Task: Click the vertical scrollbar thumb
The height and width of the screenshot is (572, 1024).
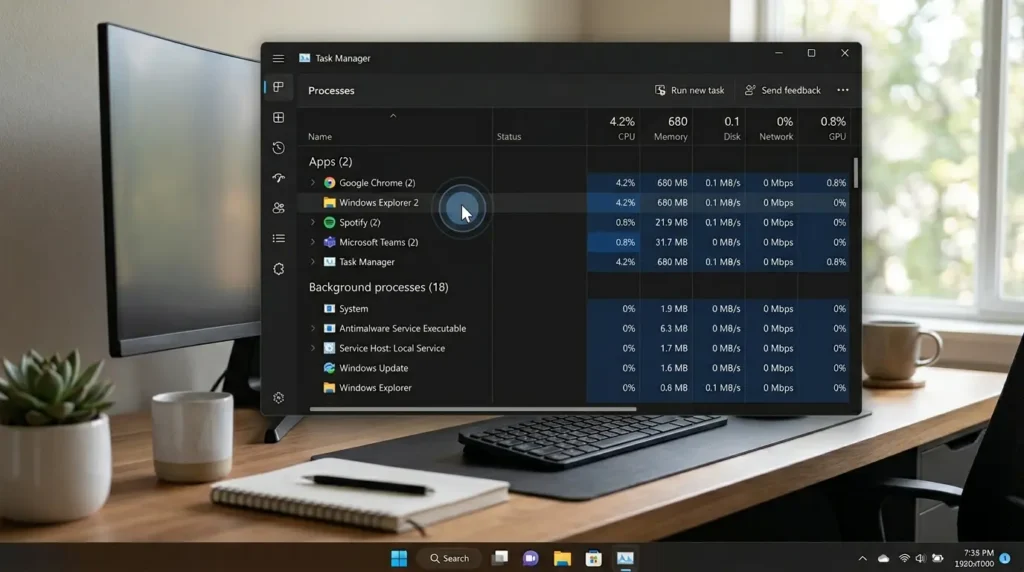Action: pyautogui.click(x=856, y=172)
